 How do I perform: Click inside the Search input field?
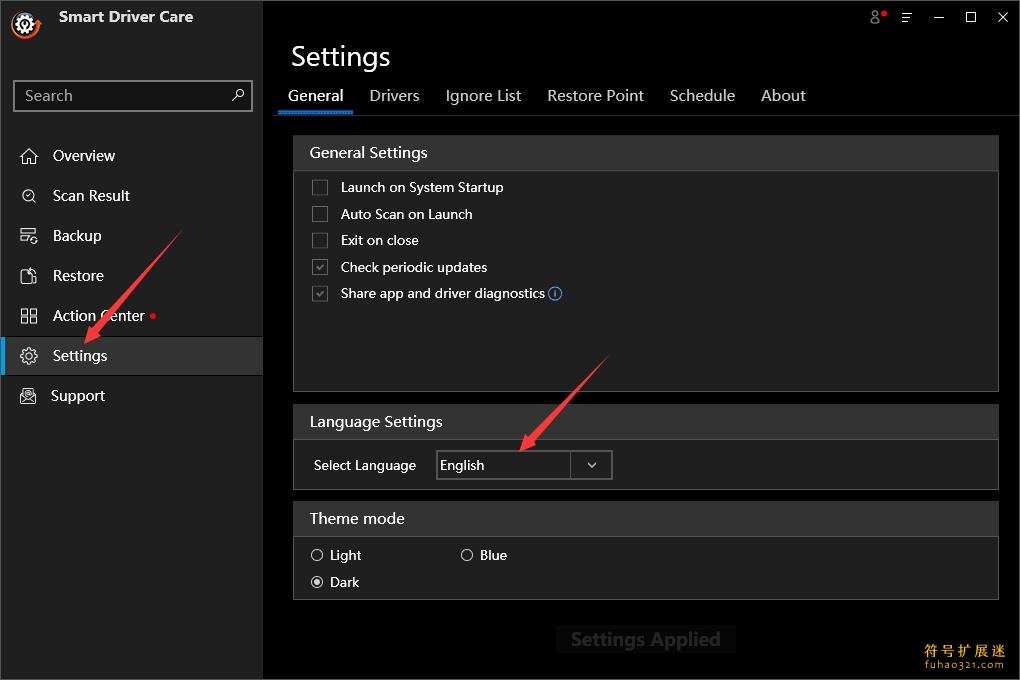133,96
